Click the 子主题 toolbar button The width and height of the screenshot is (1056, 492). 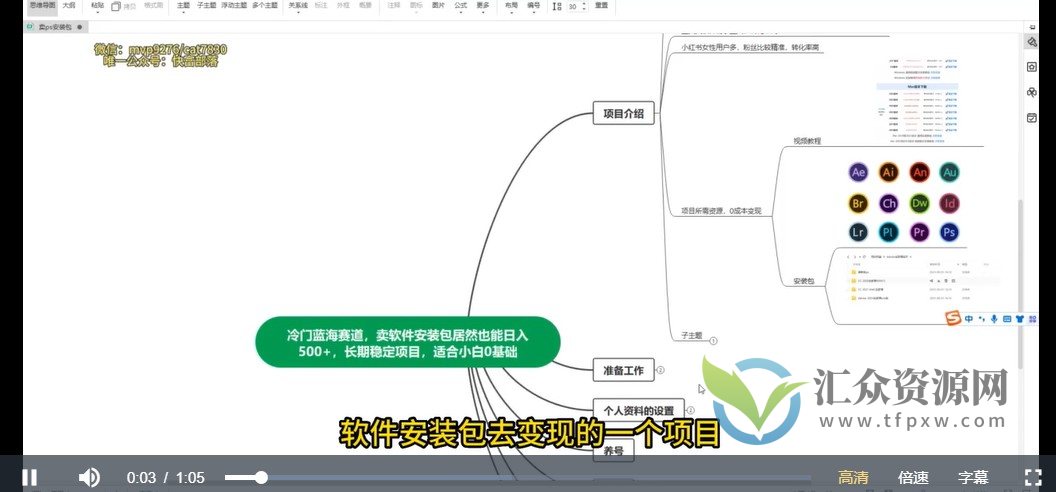(x=206, y=5)
